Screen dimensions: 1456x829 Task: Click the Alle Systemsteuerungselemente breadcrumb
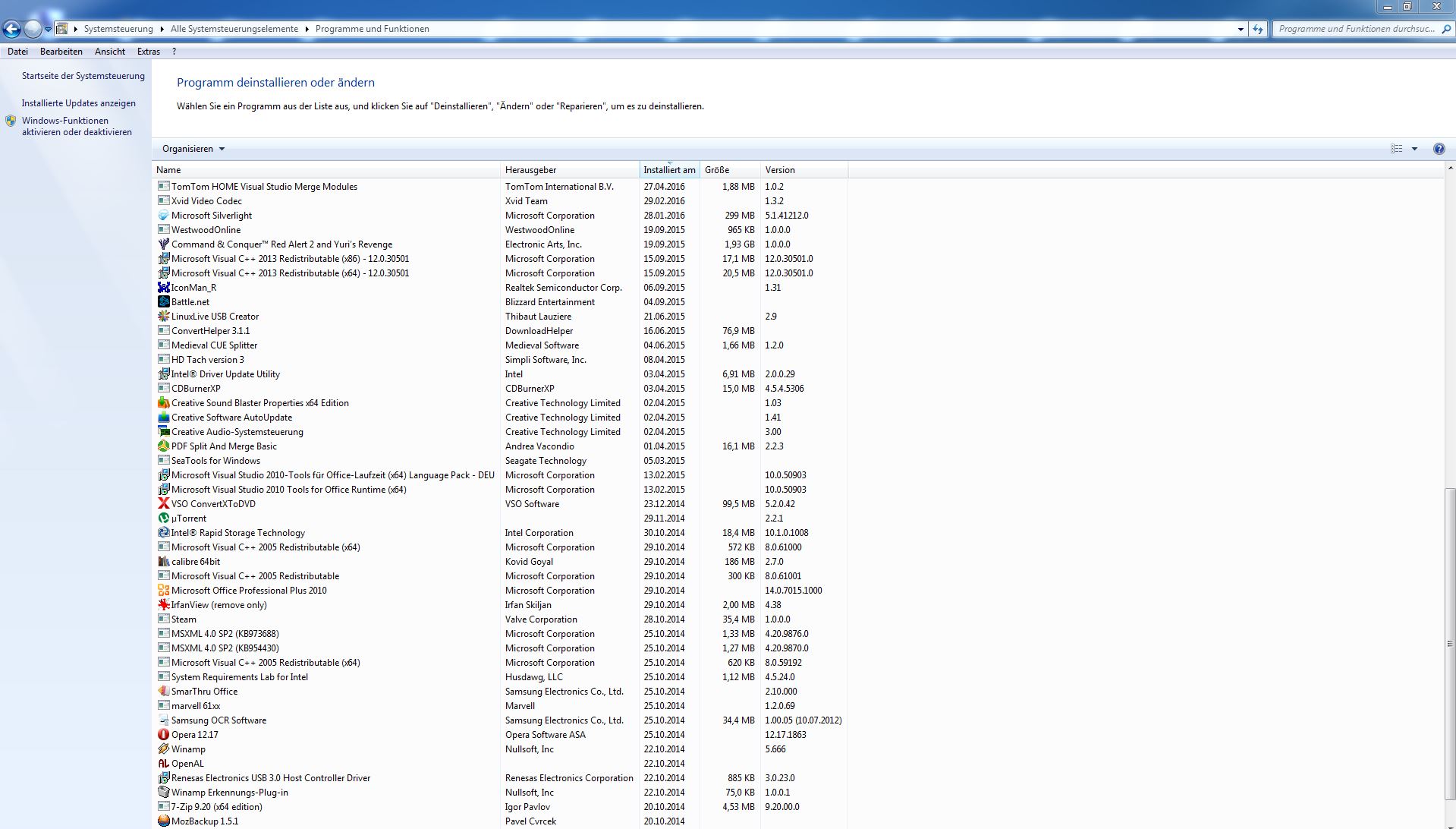[x=234, y=29]
